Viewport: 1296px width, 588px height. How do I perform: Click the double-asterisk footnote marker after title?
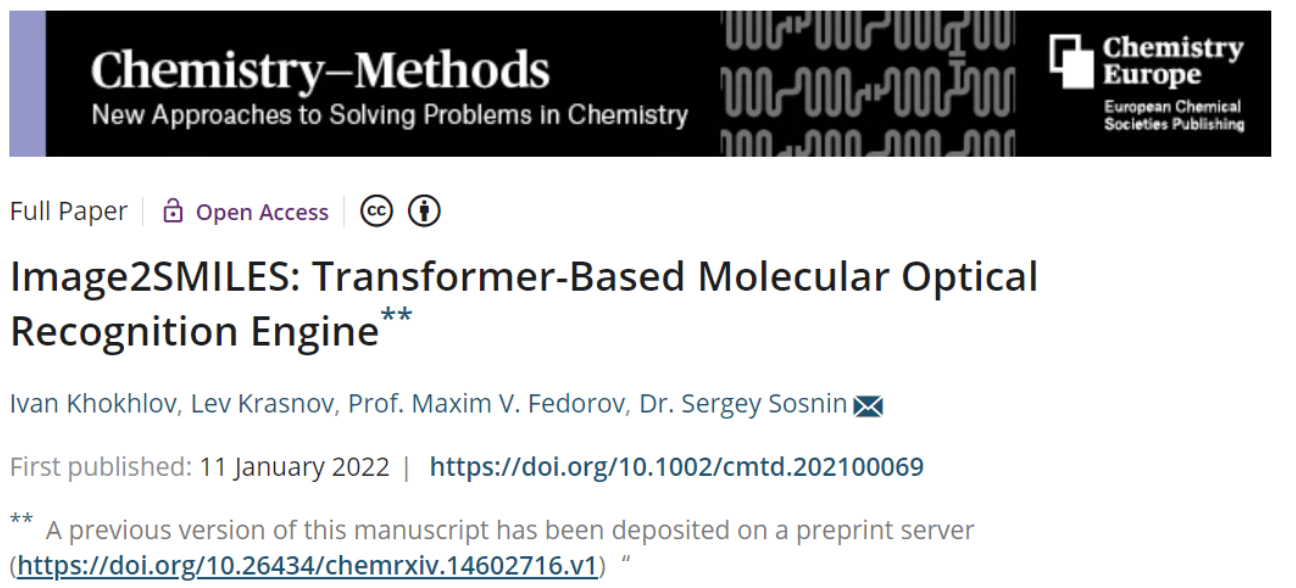[396, 315]
